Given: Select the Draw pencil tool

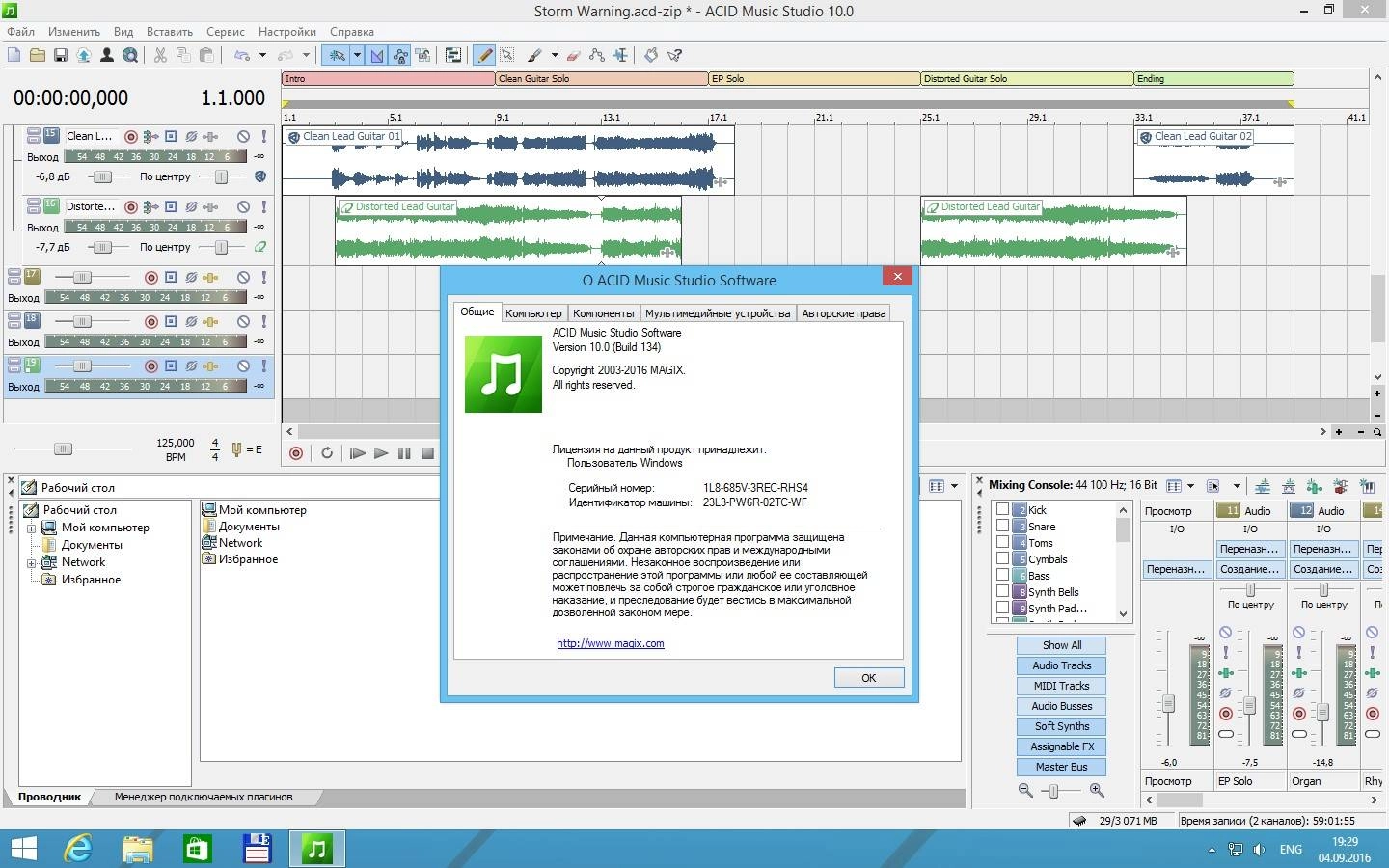Looking at the screenshot, I should click(x=485, y=55).
